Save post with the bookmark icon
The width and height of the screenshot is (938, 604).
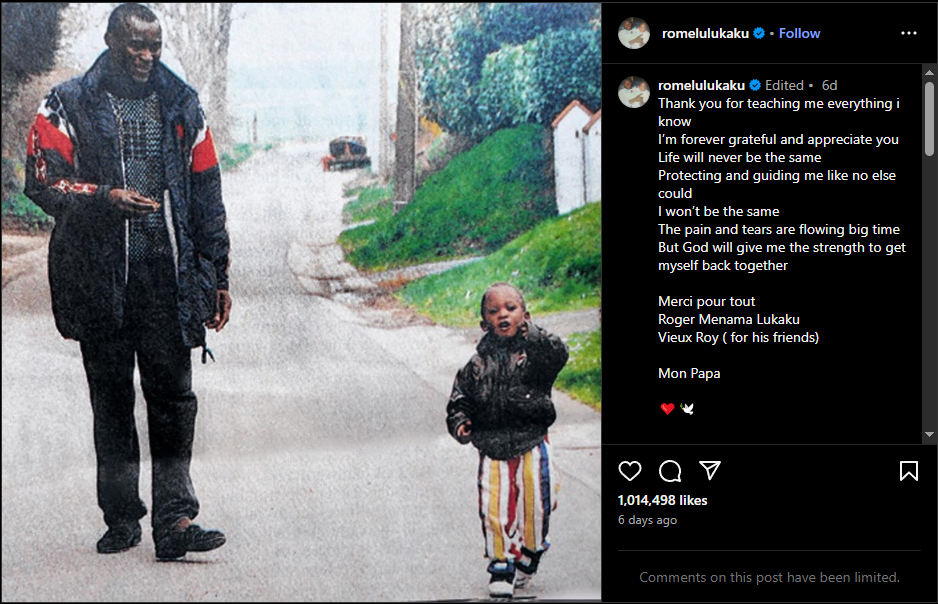909,471
